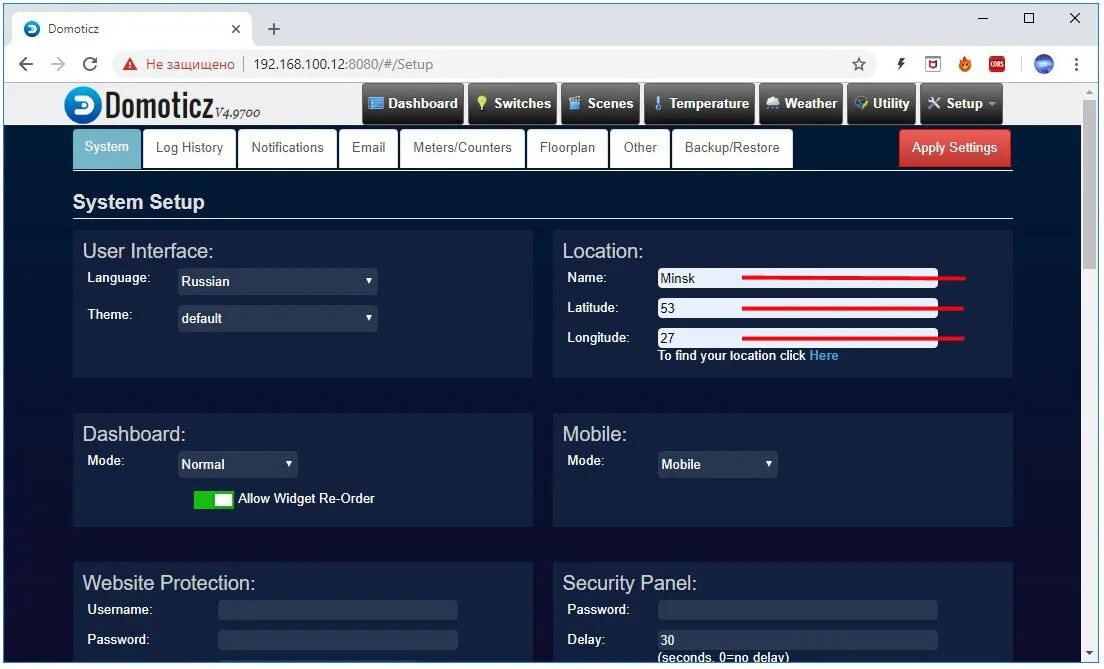Open the Language dropdown showing Russian

point(277,281)
